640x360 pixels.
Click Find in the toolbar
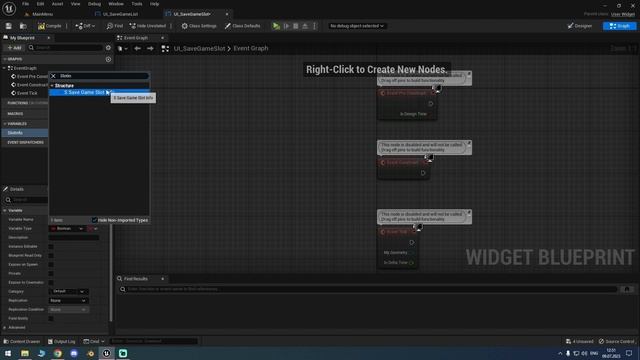(115, 26)
